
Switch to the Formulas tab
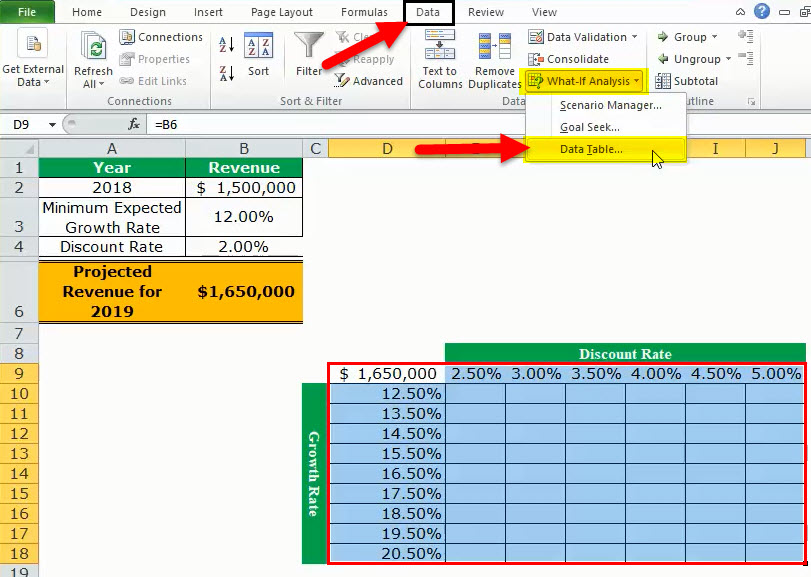[365, 12]
